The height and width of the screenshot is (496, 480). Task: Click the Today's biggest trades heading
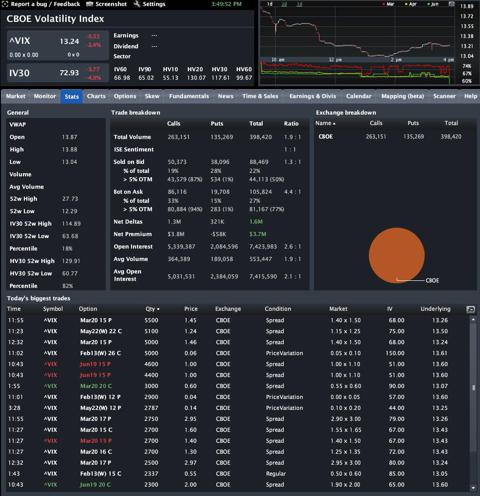coord(39,298)
